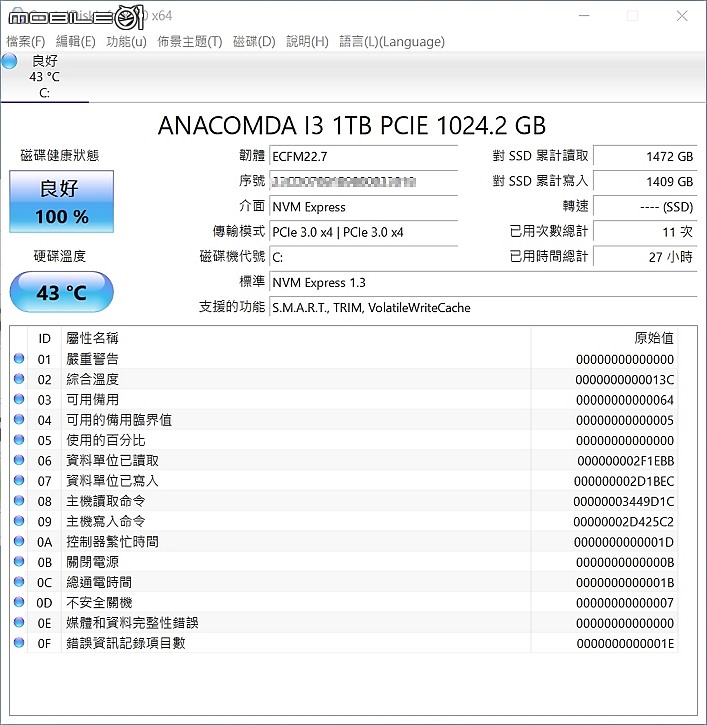Open the 佈景主題(T) theme menu
This screenshot has height=725, width=707.
point(189,41)
